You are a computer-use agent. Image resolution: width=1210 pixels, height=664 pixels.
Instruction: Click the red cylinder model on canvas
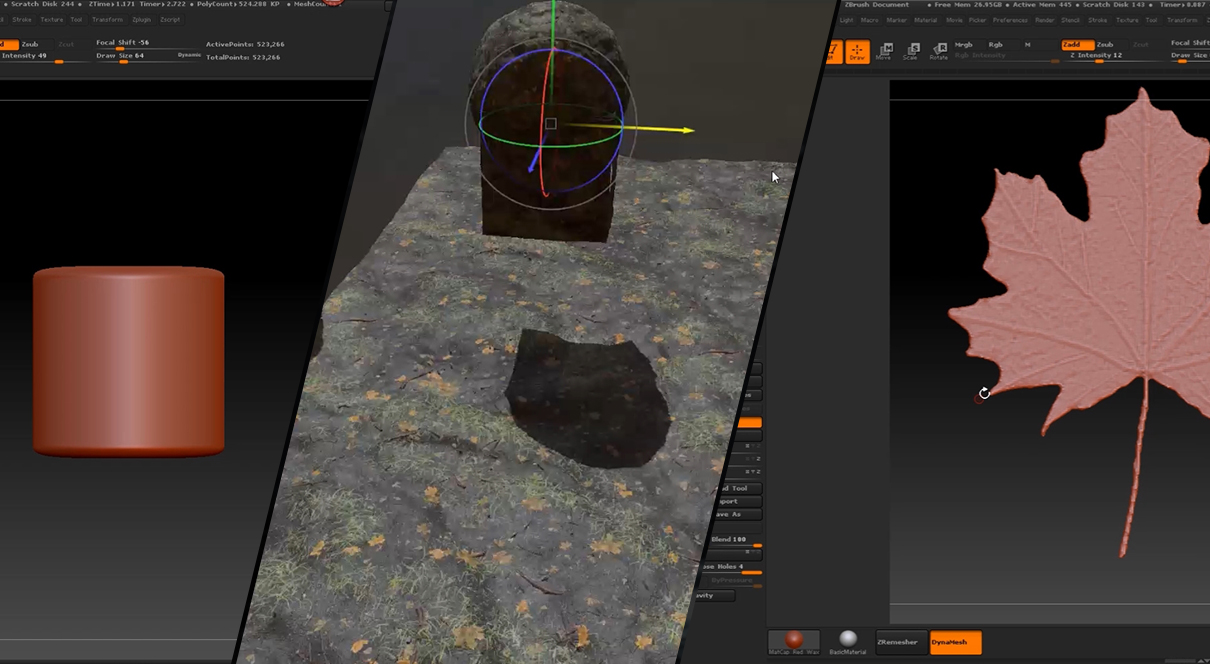tap(129, 361)
